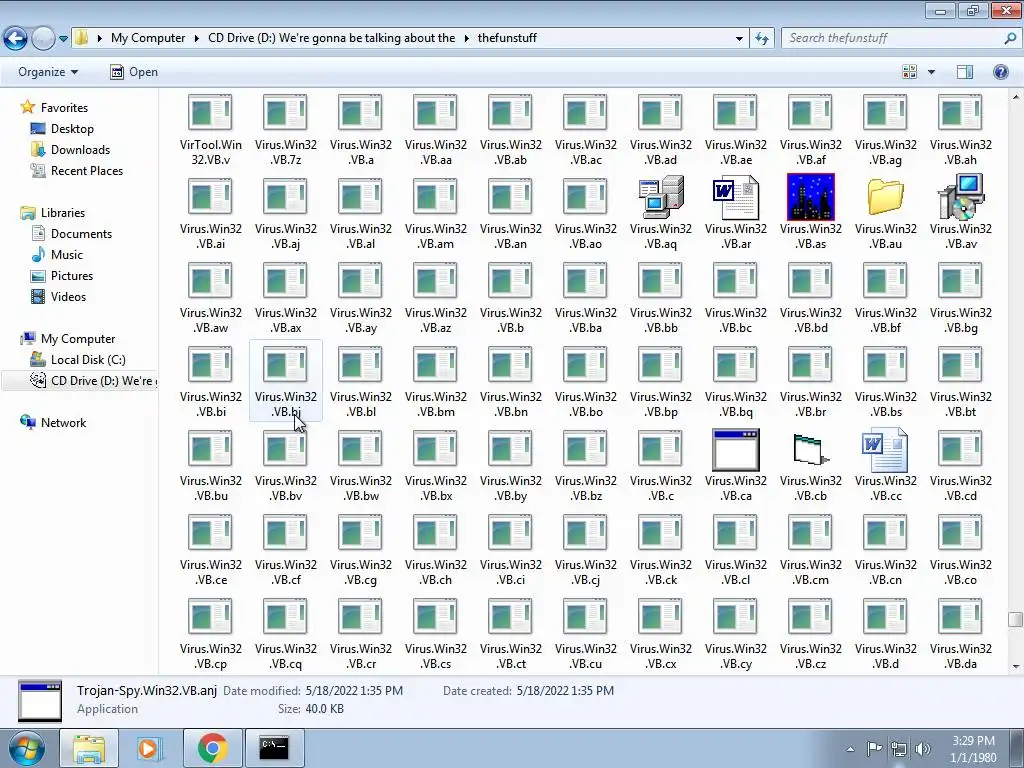Select the Virus.Win32.VB.ce file
Screen dimensions: 1024x768
click(210, 550)
